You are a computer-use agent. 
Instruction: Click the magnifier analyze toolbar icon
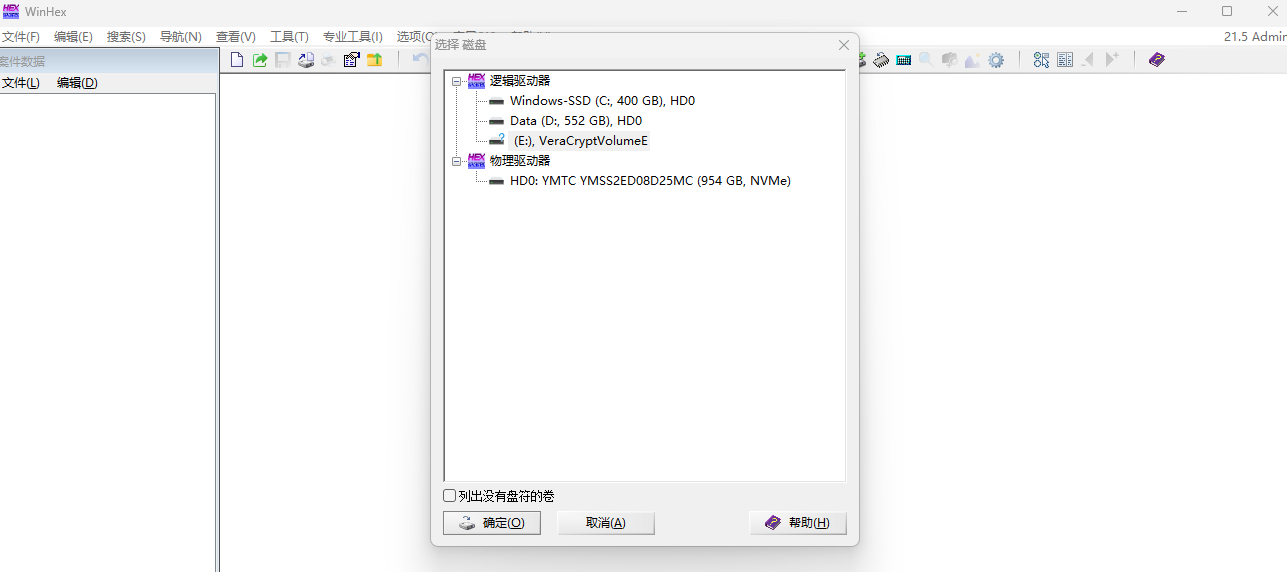point(926,60)
